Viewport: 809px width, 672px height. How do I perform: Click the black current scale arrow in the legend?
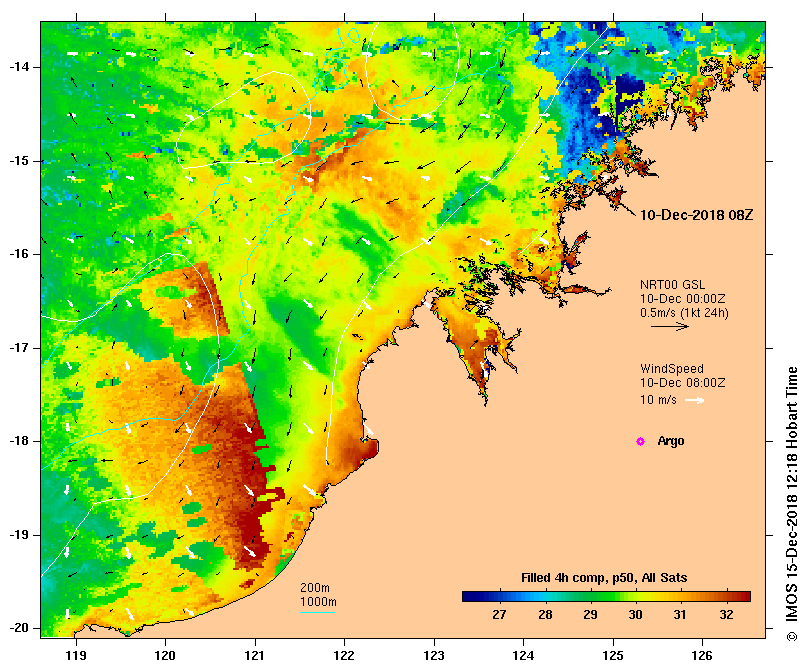(670, 326)
